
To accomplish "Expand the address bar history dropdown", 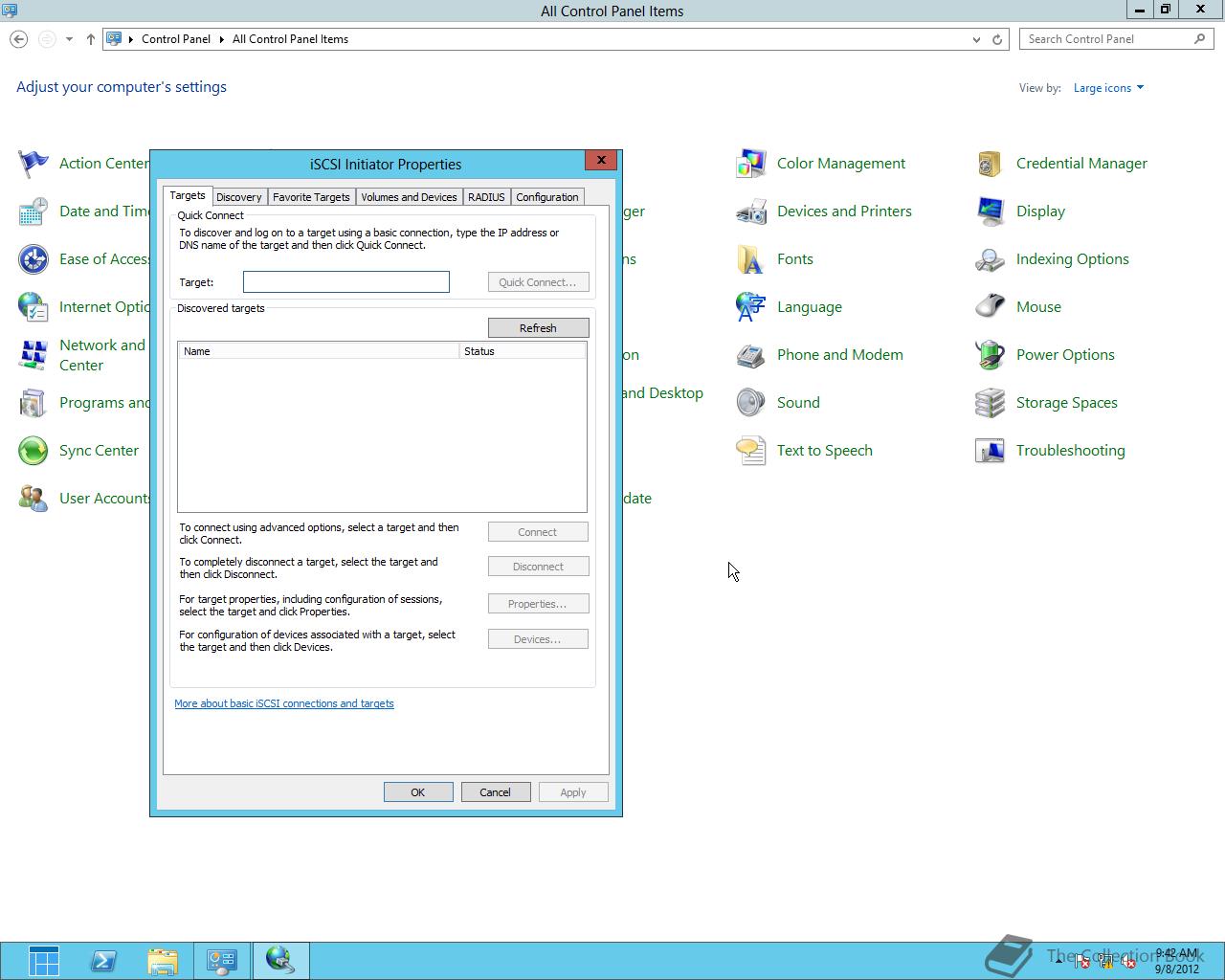I will [x=976, y=39].
